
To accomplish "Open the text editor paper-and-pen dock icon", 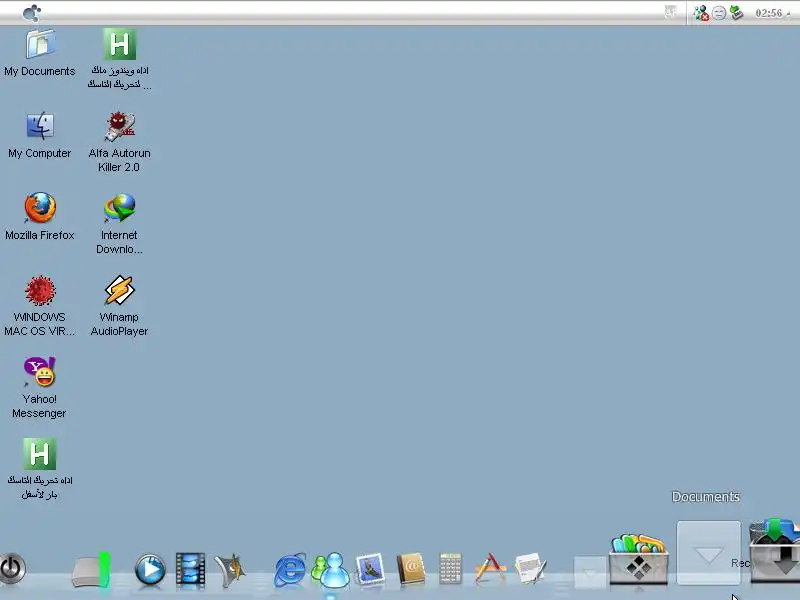I will tap(530, 568).
